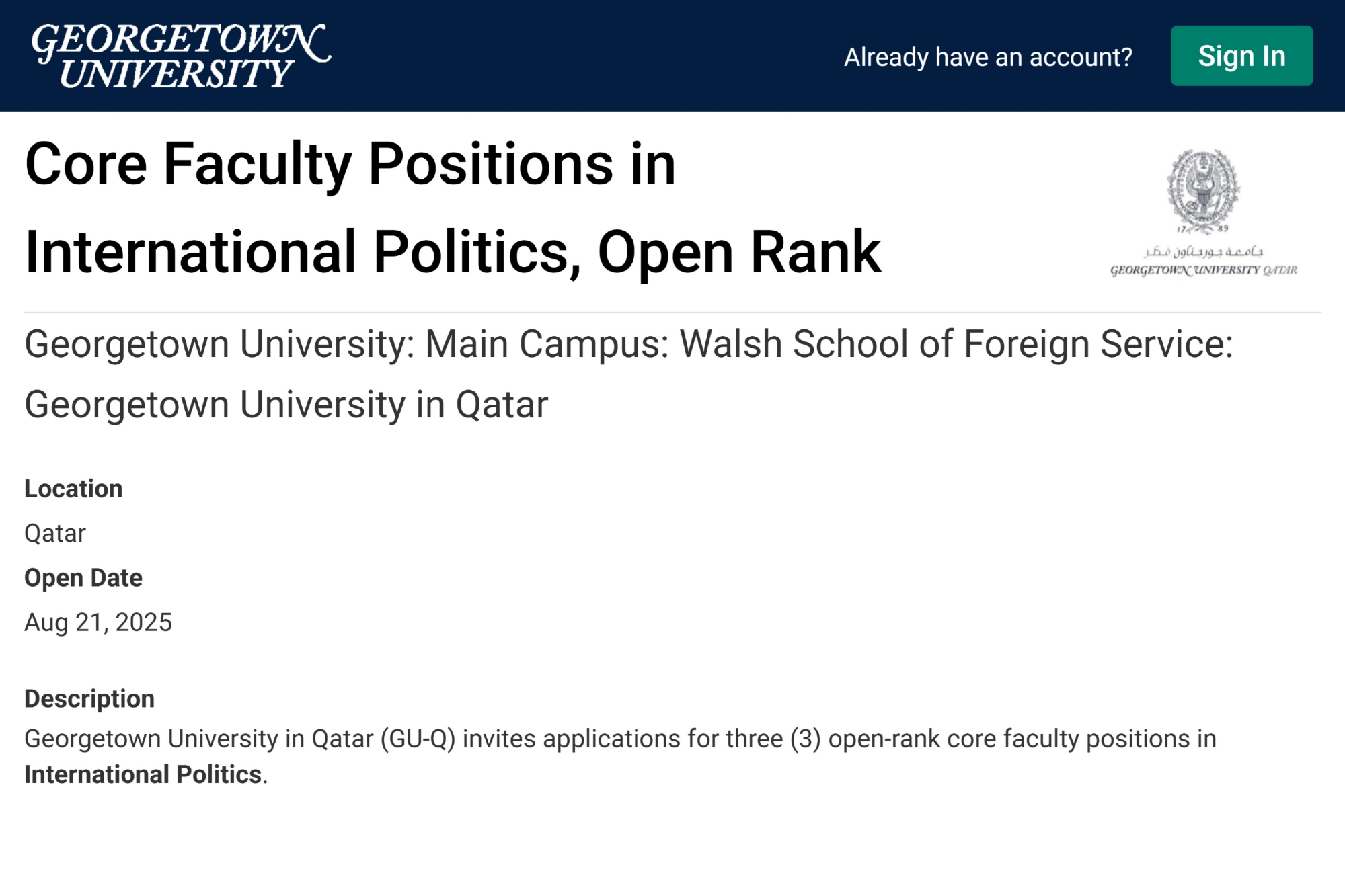Click 'Georgetown University in Qatar' subtitle line
Screen dimensions: 1345x896
286,405
